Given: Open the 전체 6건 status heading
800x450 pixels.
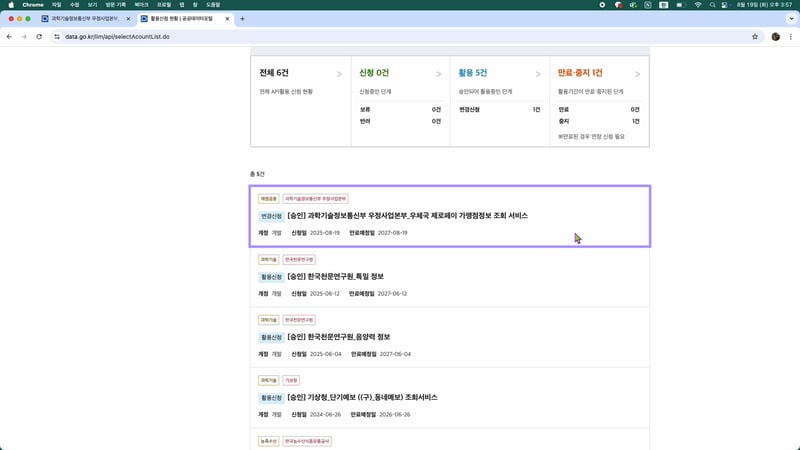Looking at the screenshot, I should point(274,73).
